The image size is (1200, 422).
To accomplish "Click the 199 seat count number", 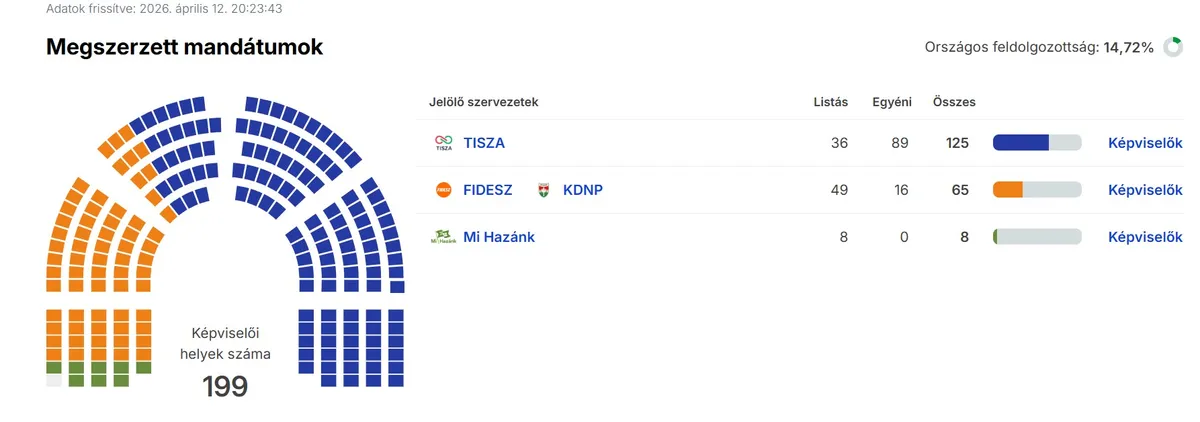I will [x=225, y=386].
